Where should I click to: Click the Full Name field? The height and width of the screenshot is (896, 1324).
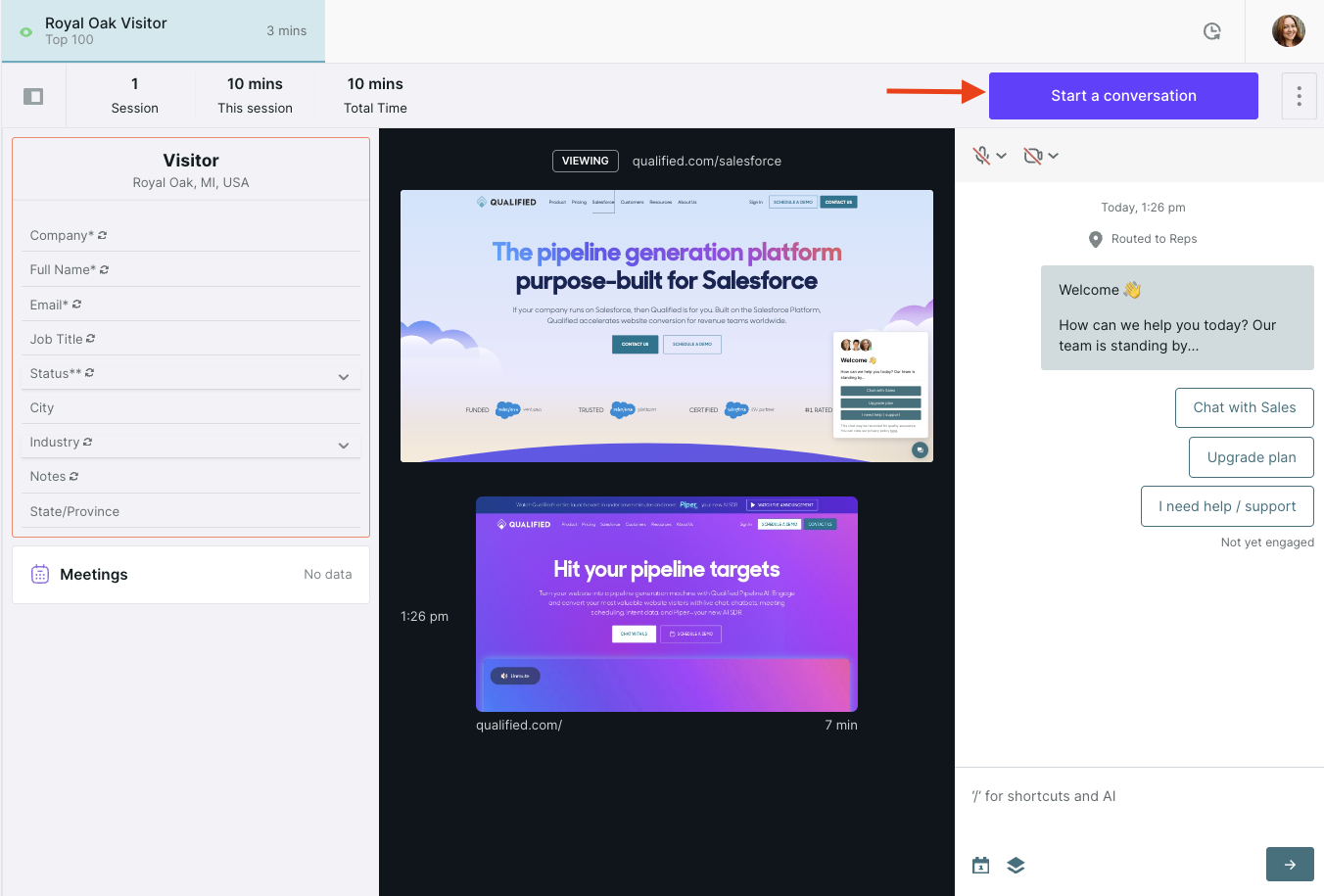191,269
